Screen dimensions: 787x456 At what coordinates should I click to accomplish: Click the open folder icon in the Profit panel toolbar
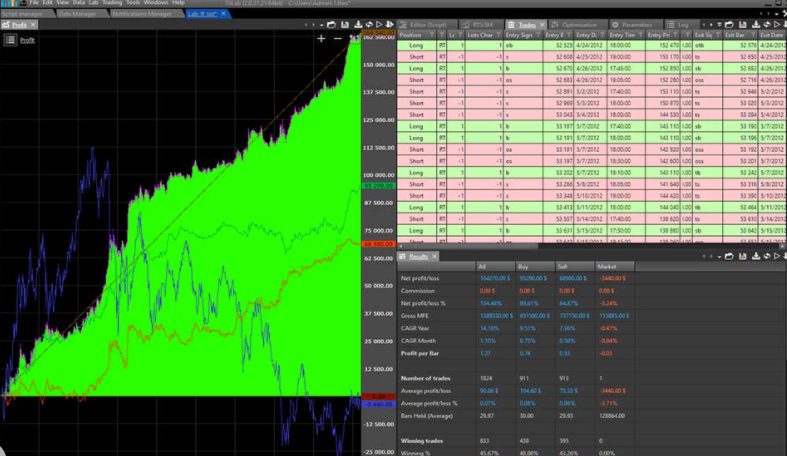(333, 24)
